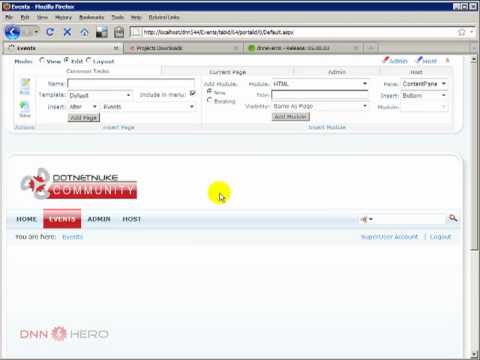
Task: Toggle the Include In Menu checkbox
Action: tap(193, 93)
